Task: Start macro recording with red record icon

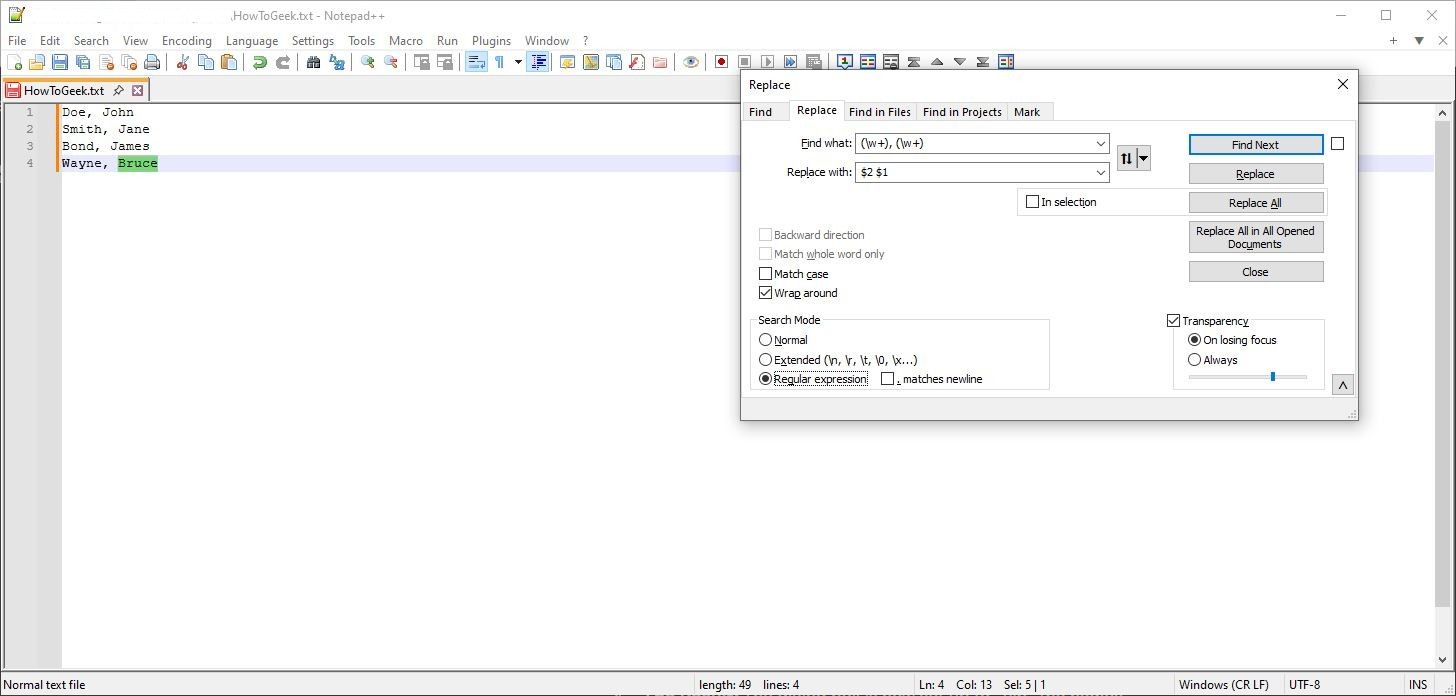Action: tap(721, 62)
